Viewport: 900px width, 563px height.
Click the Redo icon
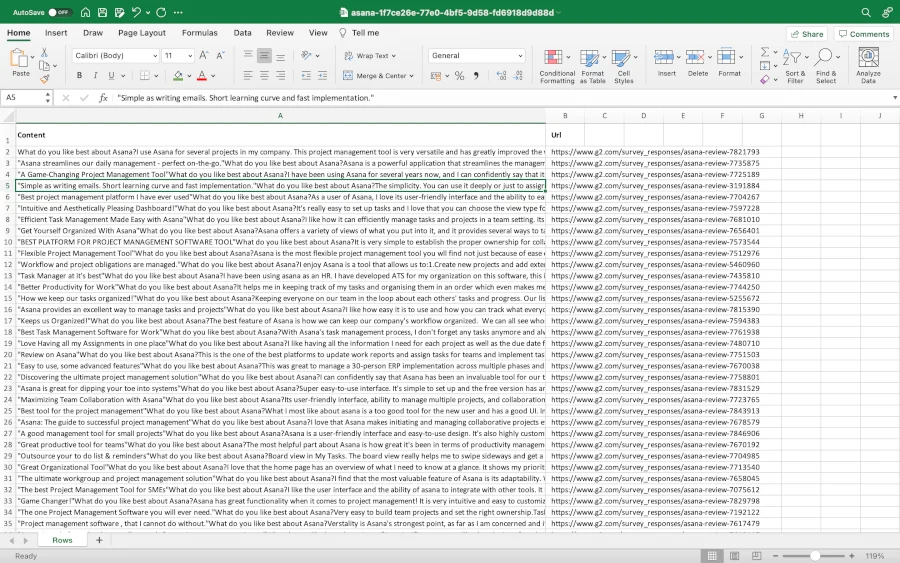point(161,12)
